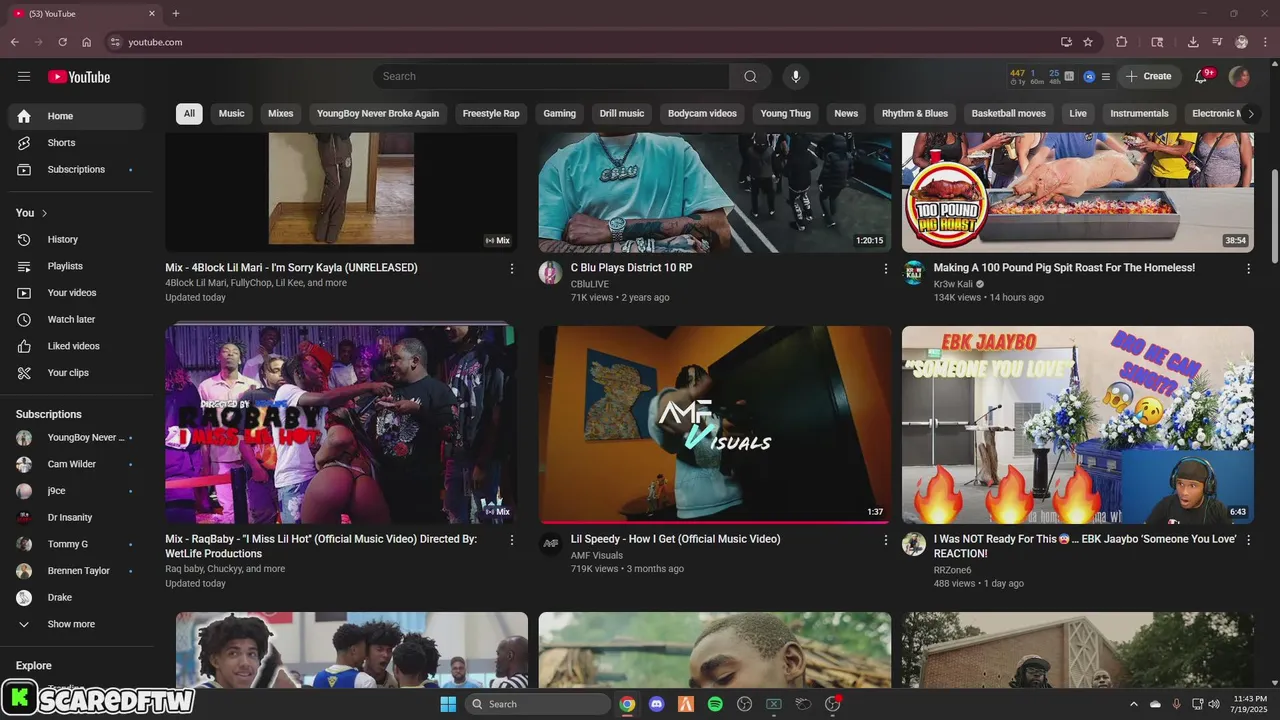Click the Create button

point(1149,76)
